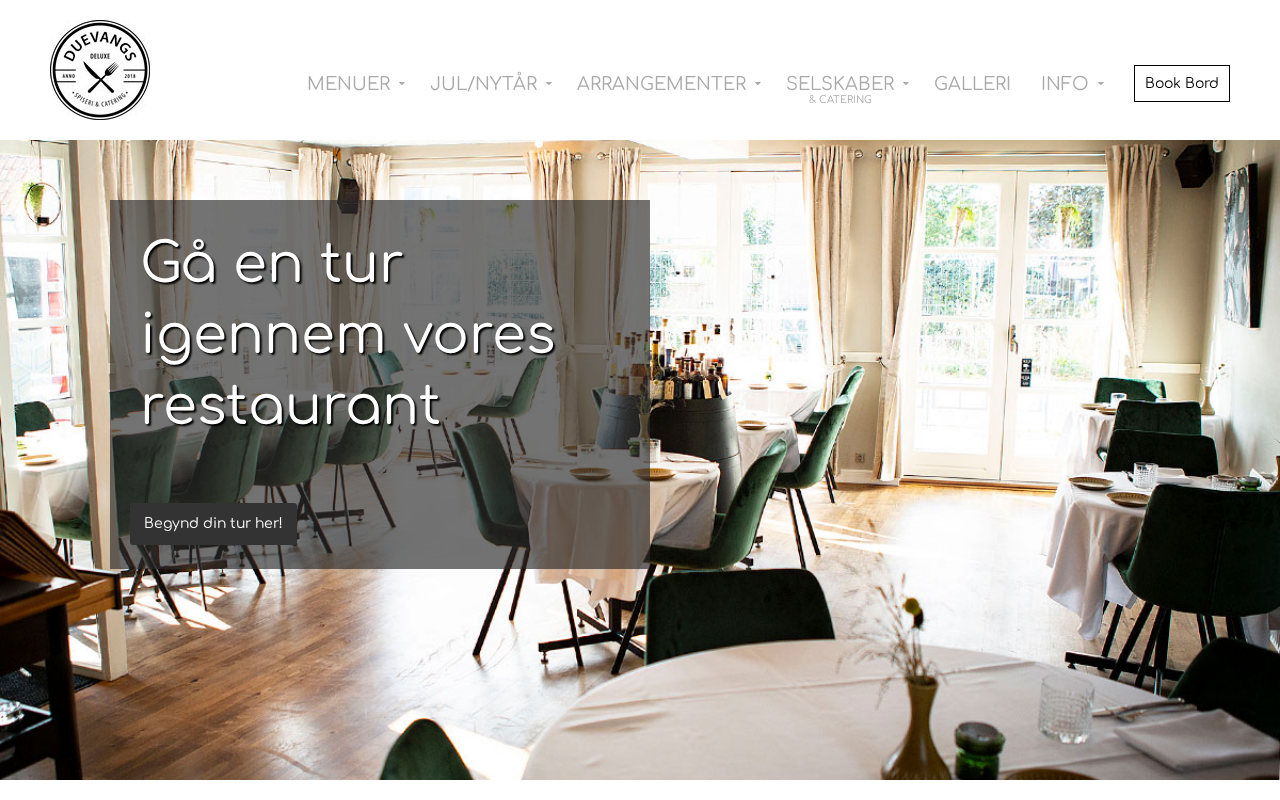Click the Duevangs Deluxe logo

point(100,70)
